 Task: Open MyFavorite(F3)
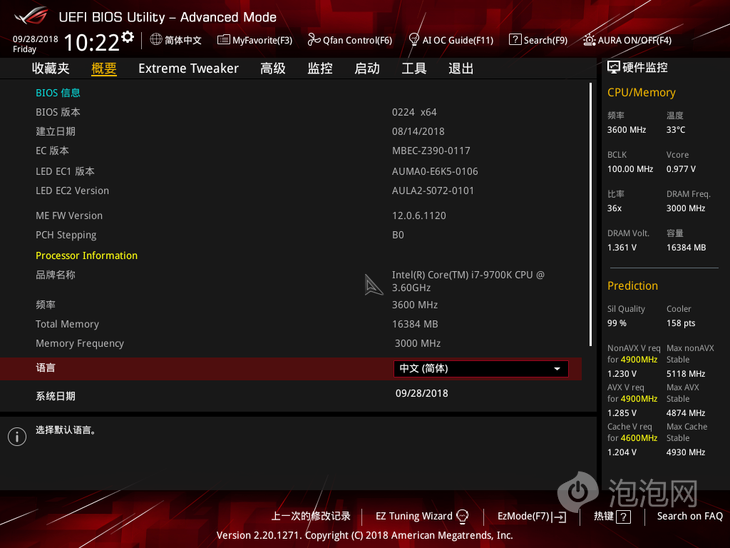(x=255, y=40)
